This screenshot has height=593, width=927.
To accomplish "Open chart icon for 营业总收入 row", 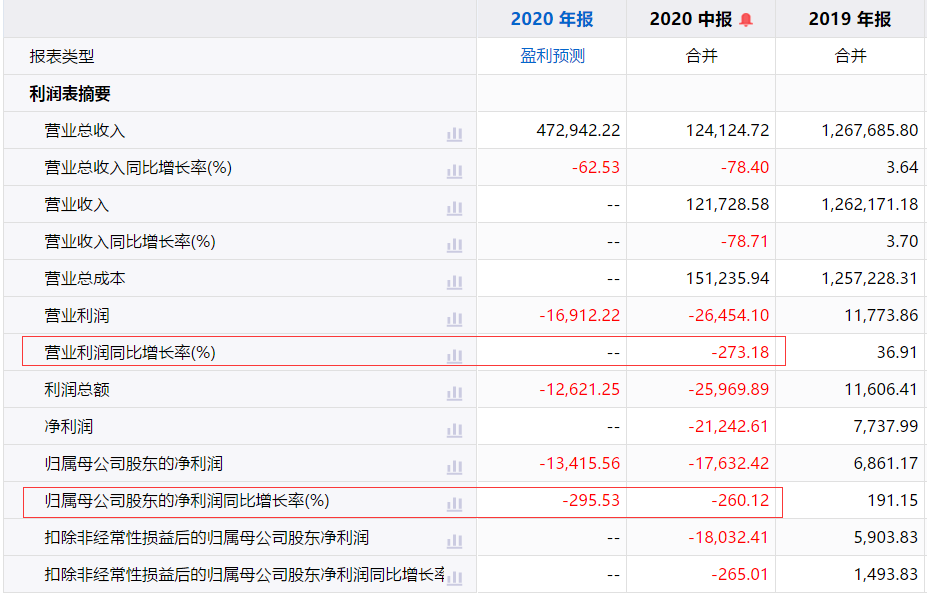I will pos(454,134).
